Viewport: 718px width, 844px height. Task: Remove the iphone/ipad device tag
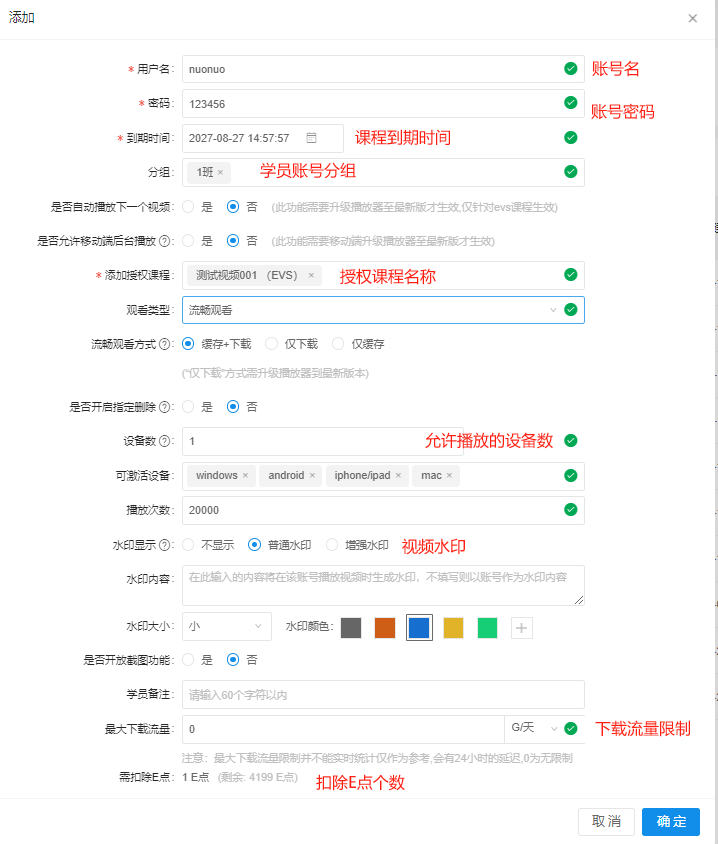(x=398, y=476)
